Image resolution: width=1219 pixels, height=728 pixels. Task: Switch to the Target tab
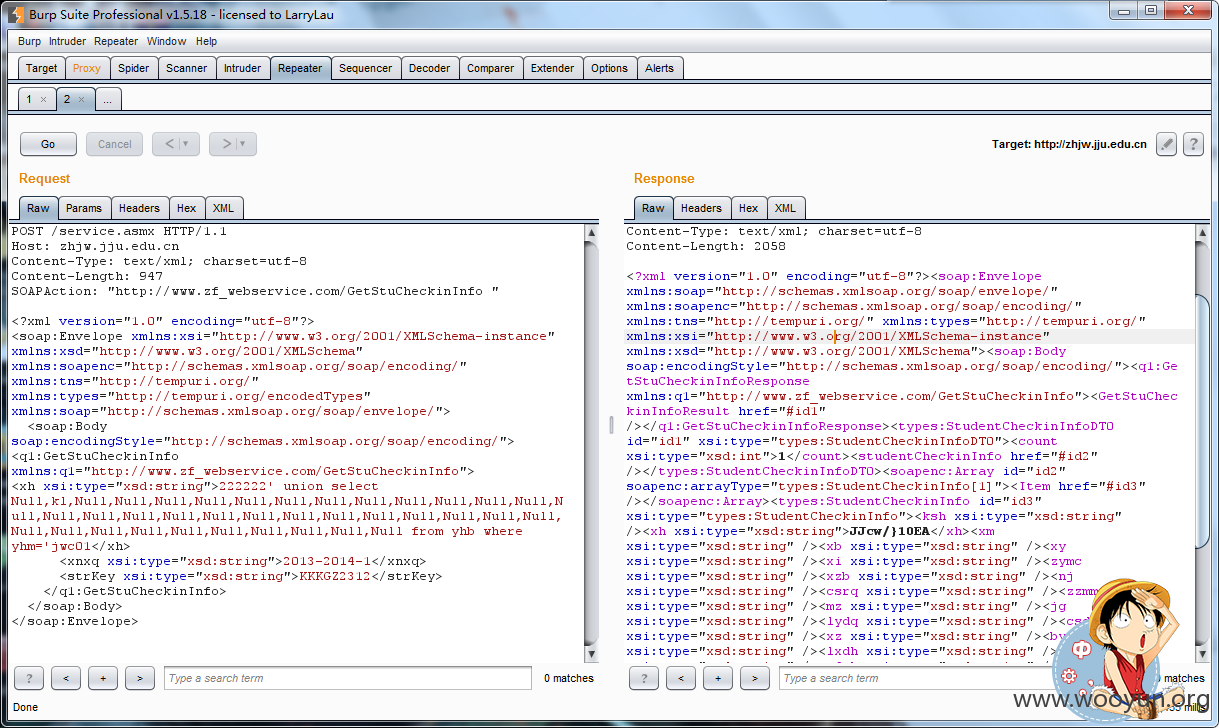pyautogui.click(x=41, y=68)
